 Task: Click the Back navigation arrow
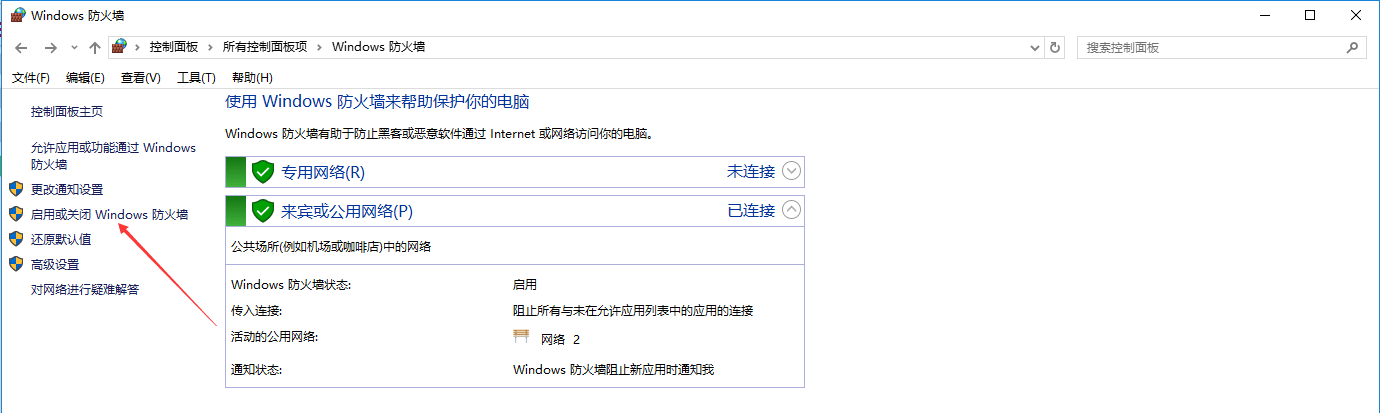point(21,47)
